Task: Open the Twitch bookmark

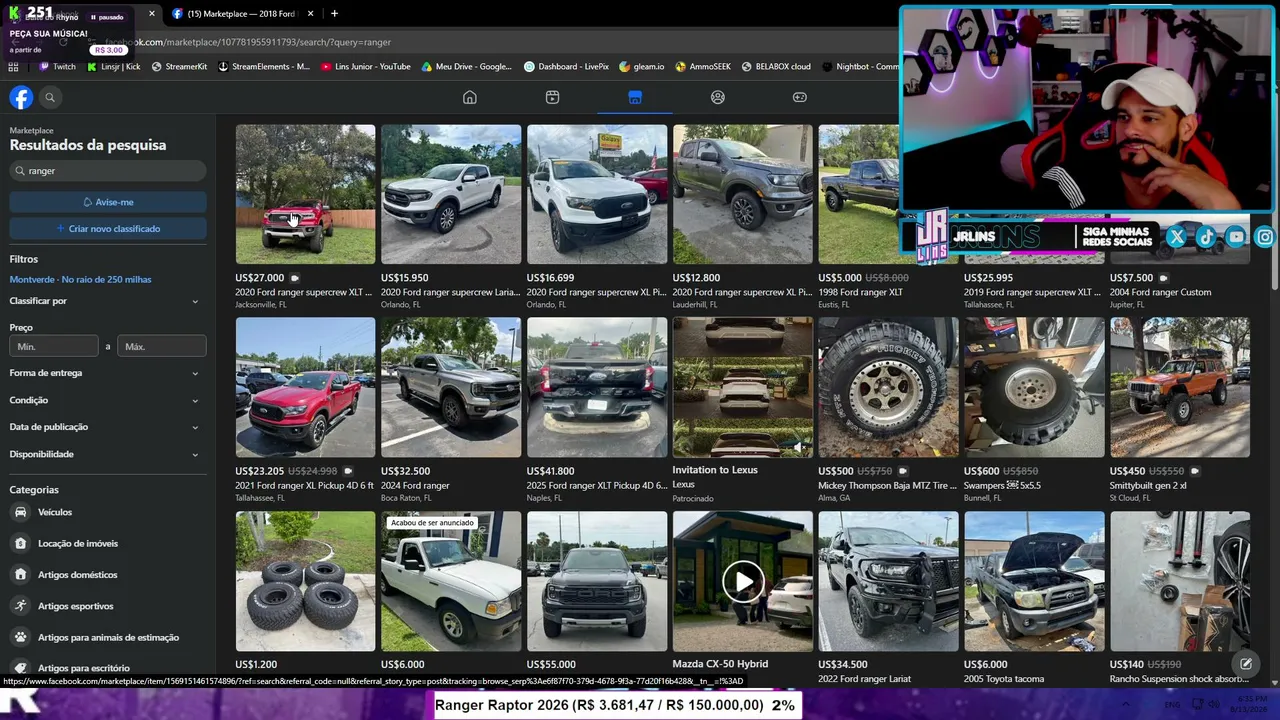Action: point(57,67)
